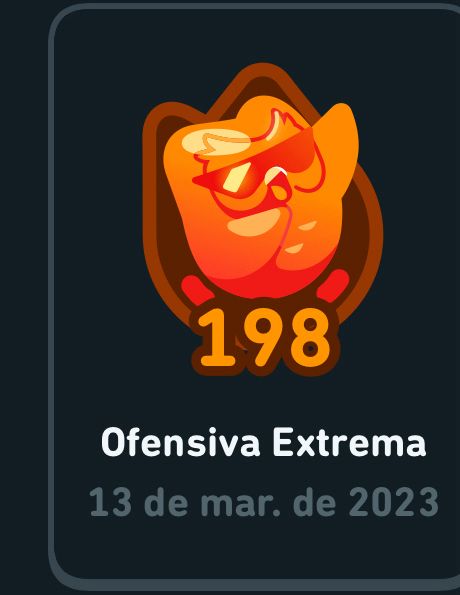Image resolution: width=460 pixels, height=595 pixels.
Task: Click the digit 8 in the streak counter
Action: 310,337
